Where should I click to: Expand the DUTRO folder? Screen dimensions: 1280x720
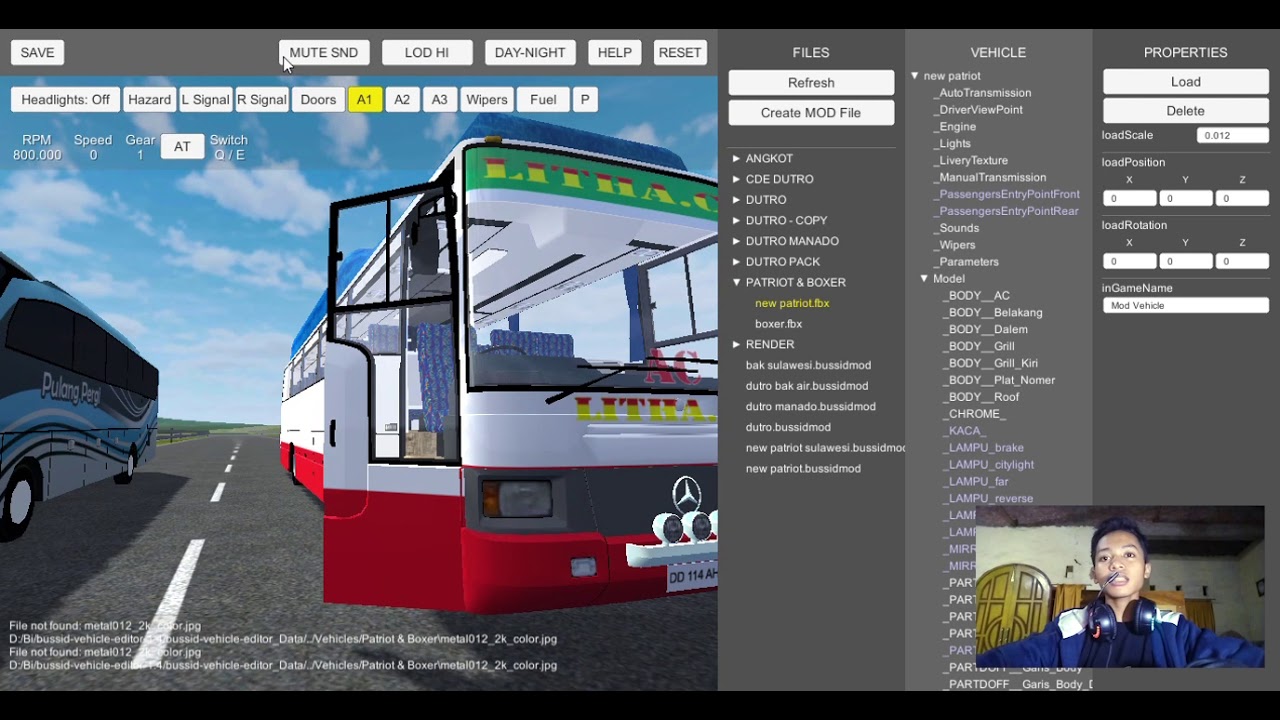tap(736, 200)
